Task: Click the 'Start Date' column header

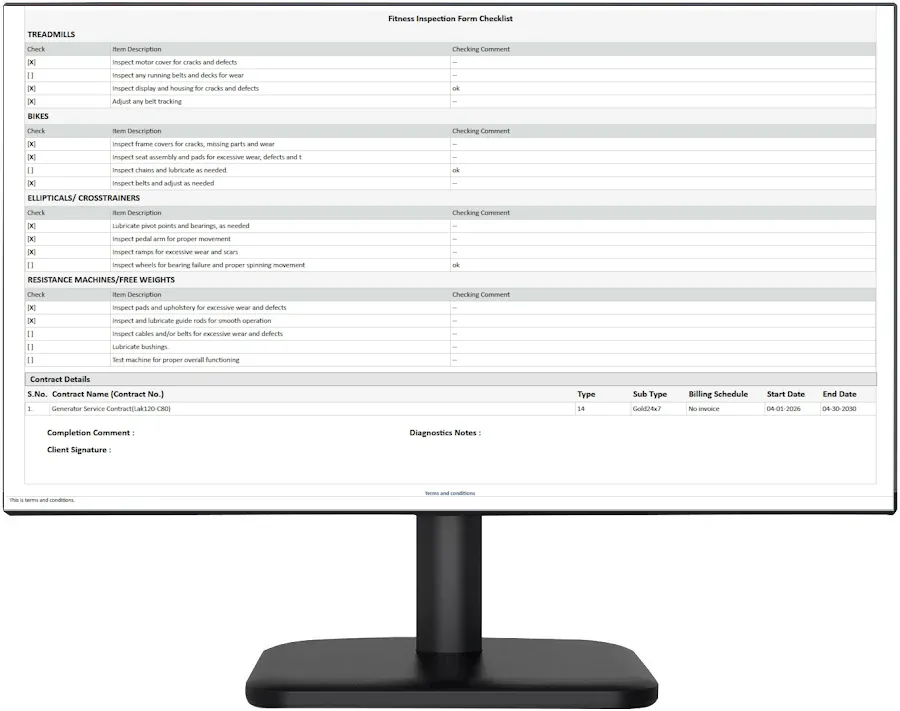Action: pyautogui.click(x=786, y=394)
